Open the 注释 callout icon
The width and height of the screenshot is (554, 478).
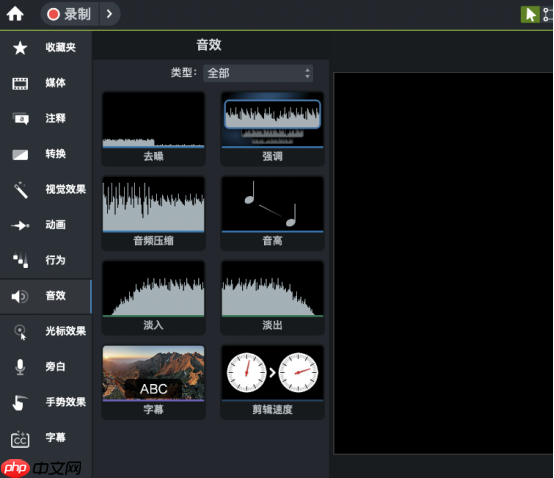coord(20,119)
